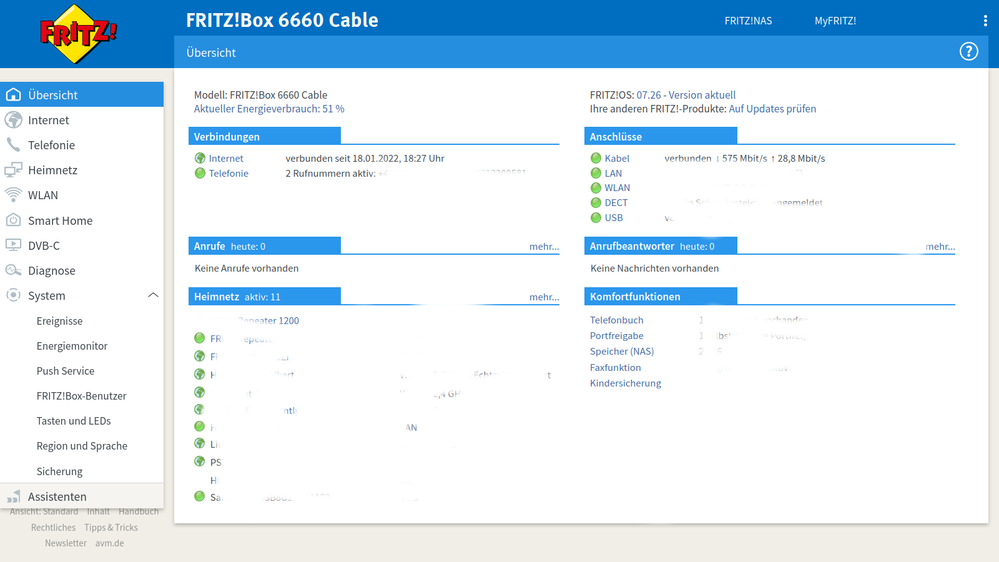Click Auf Updates prüfen link
The width and height of the screenshot is (999, 562).
(x=772, y=109)
